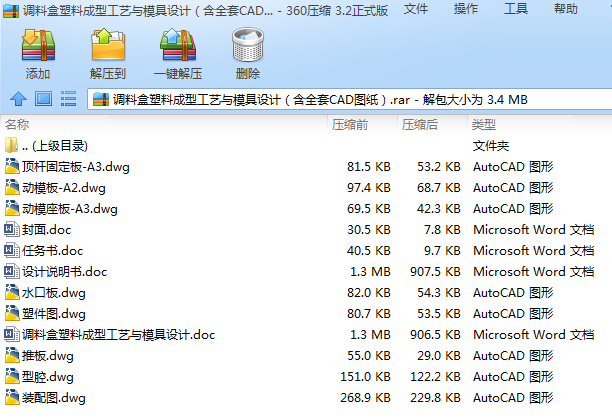The height and width of the screenshot is (420, 612).
Task: Select the file name 顶杆固定板-A3.dwg
Action: 76,167
